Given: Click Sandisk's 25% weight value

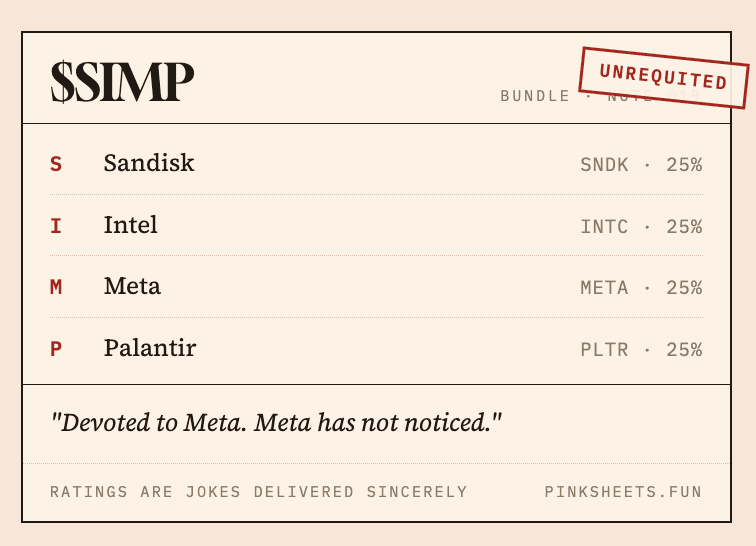Looking at the screenshot, I should pyautogui.click(x=684, y=165).
